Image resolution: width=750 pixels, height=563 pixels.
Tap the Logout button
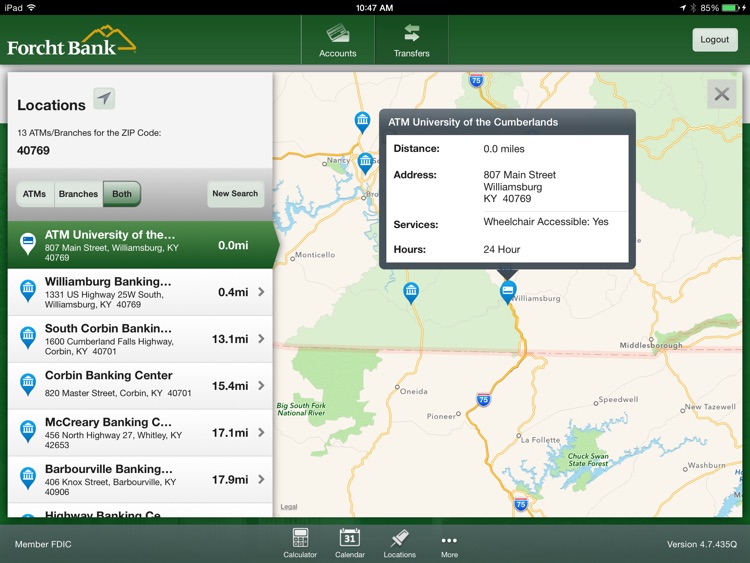coord(715,40)
